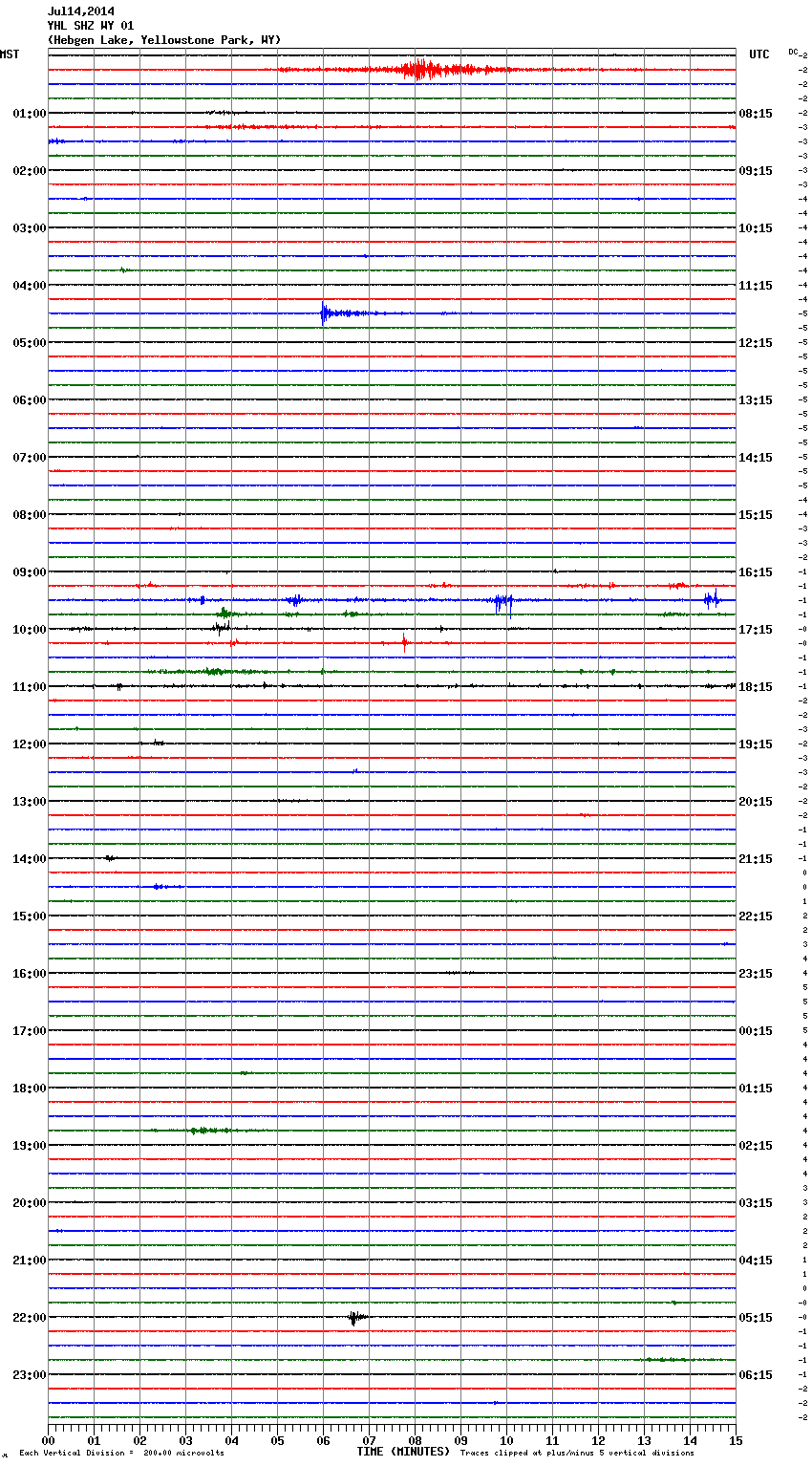Screen dimensions: 812x1466
Task: Click the 00:15 UTC time label
Action: coord(756,1031)
